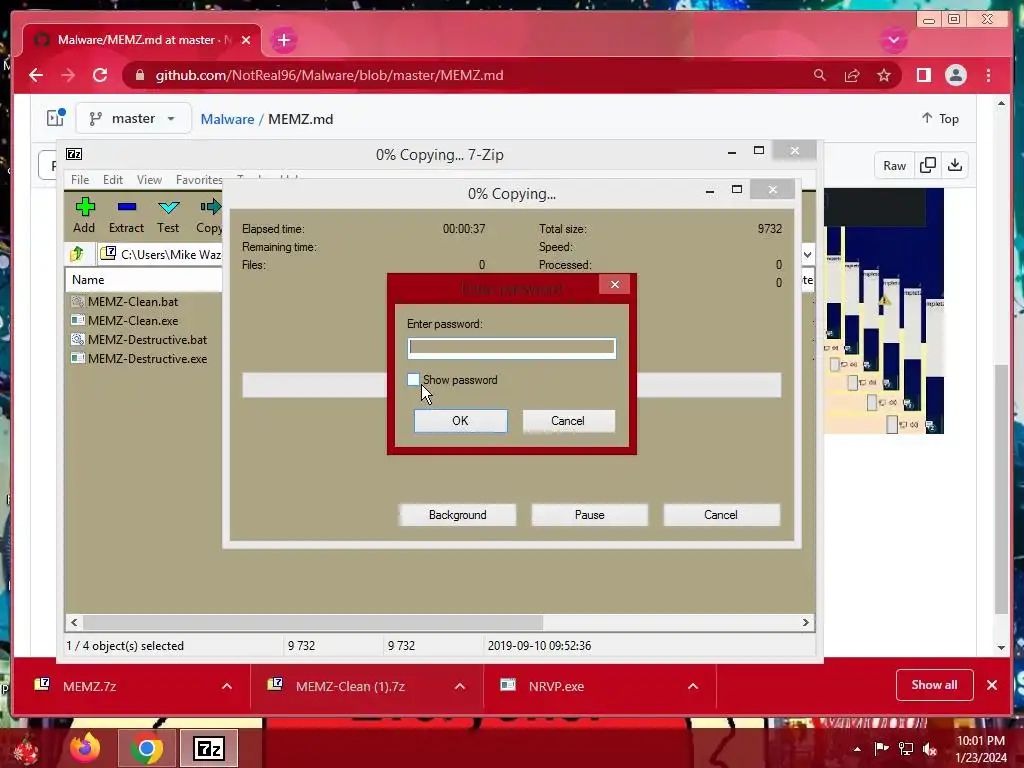Select MEMZ-Destructive.exe in file list
This screenshot has height=768, width=1024.
pos(148,359)
